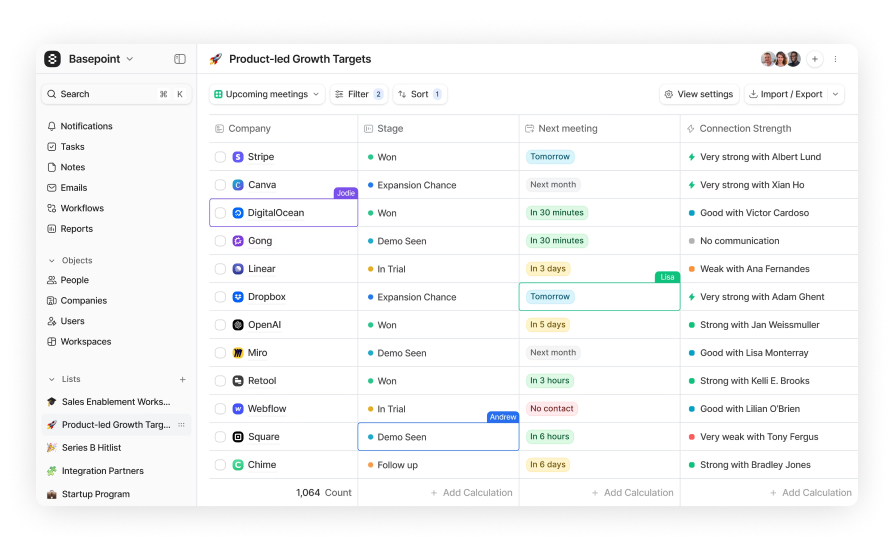Screen dimensions: 895x550
Task: Click the plus icon beside Lists
Action: tap(182, 380)
